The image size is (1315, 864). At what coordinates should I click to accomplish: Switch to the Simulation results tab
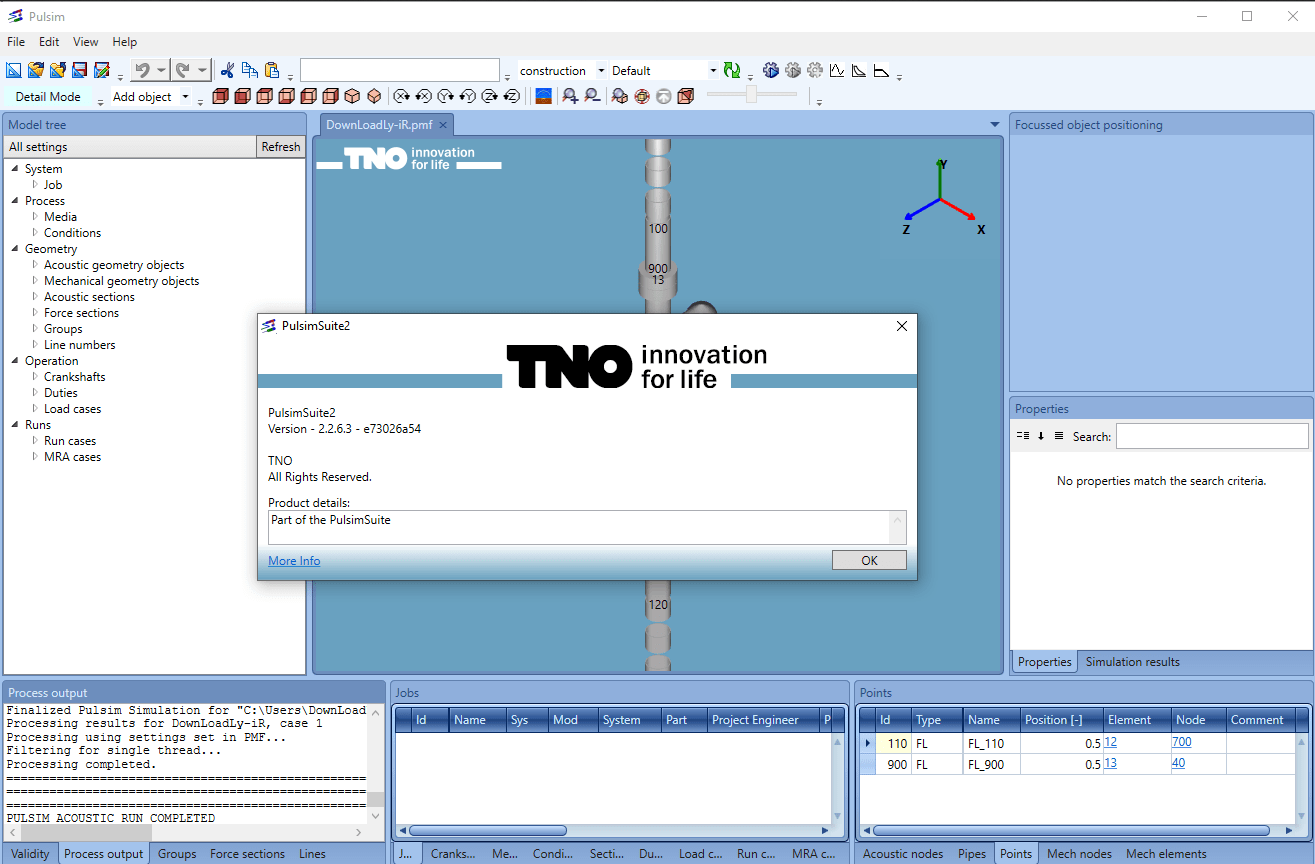(x=1133, y=662)
